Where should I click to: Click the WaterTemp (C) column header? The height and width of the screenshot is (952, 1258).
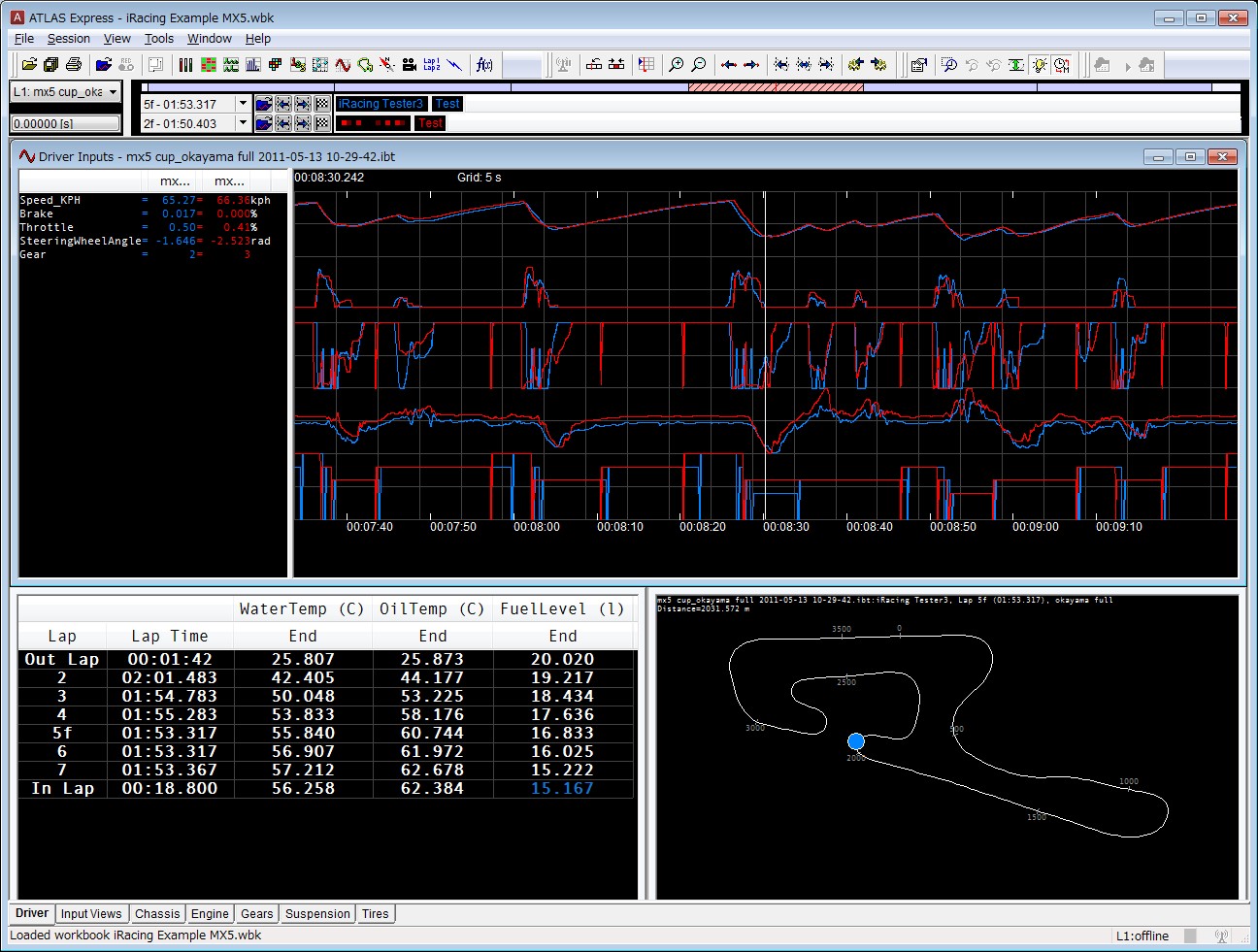point(302,609)
